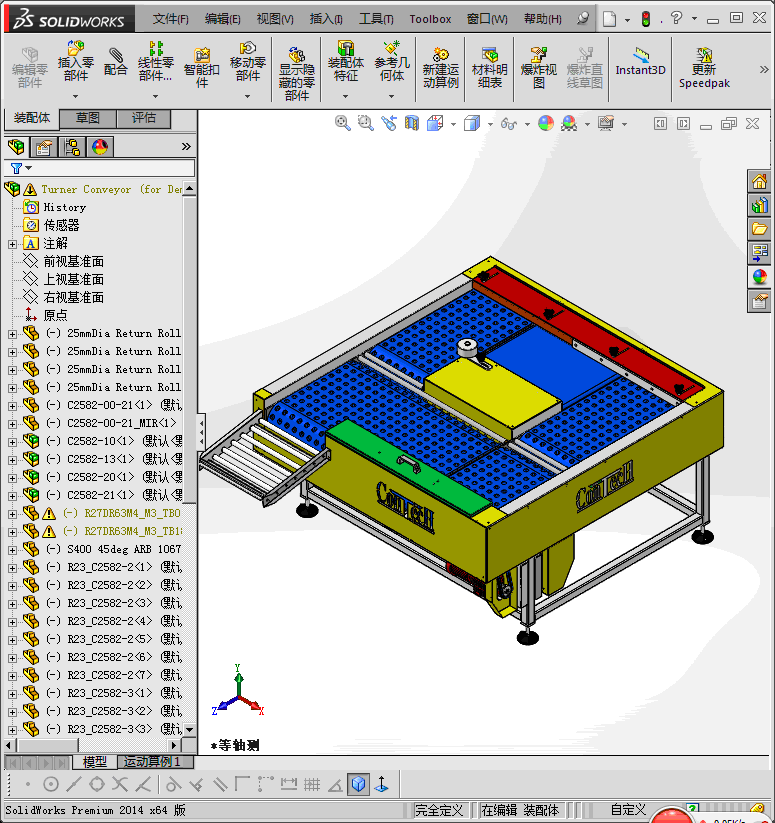Expand Assembly Features dropdown arrow

pyautogui.click(x=345, y=96)
